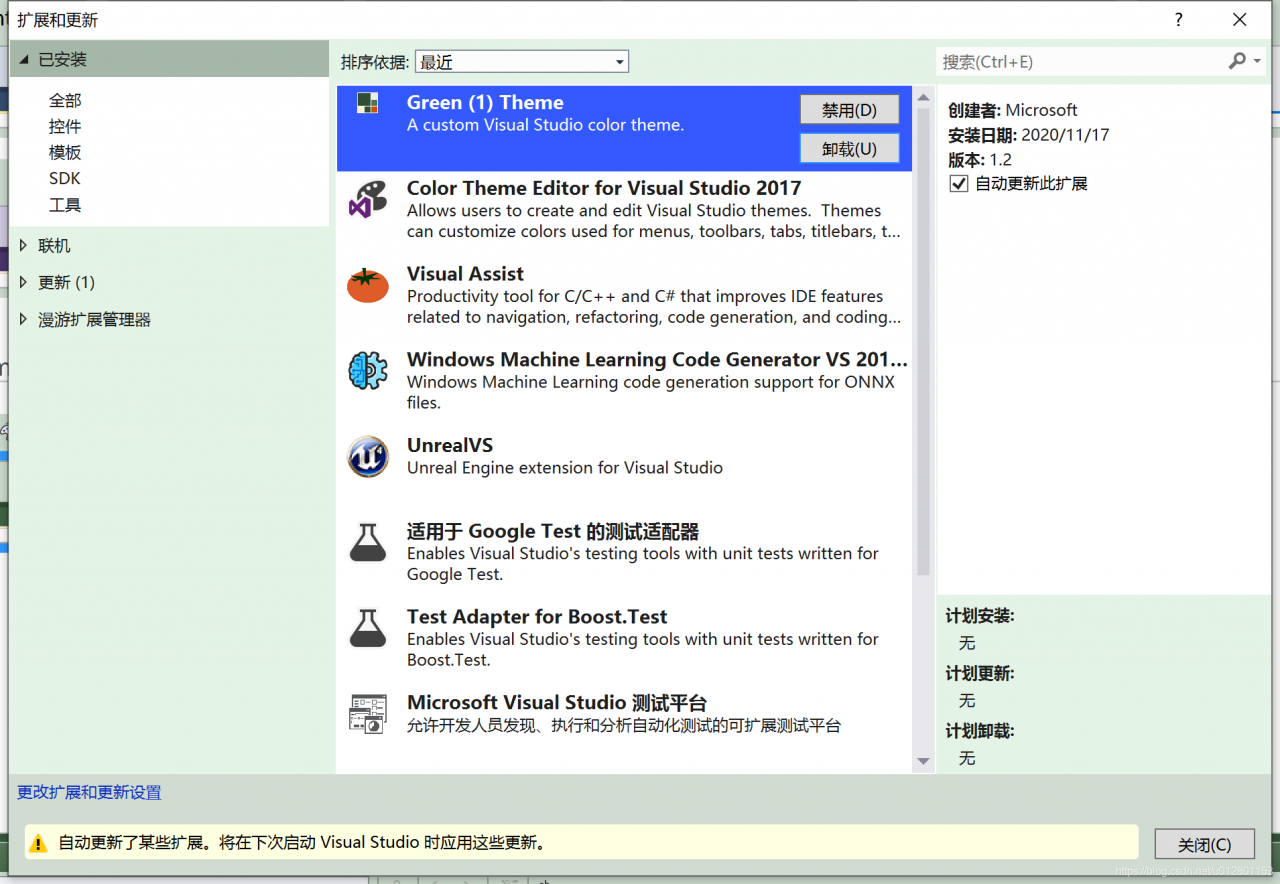
Task: Click the 版本: 1.2 text
Action: (x=980, y=160)
